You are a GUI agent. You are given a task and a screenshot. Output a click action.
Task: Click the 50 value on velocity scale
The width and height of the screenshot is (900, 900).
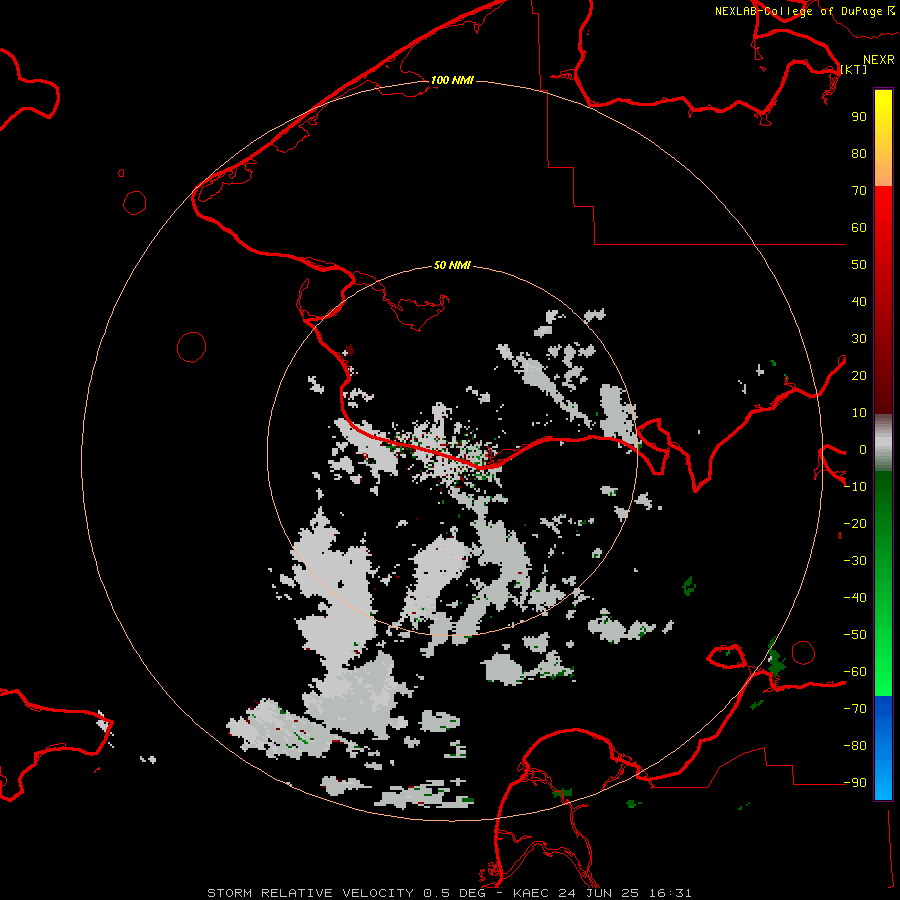[x=859, y=265]
